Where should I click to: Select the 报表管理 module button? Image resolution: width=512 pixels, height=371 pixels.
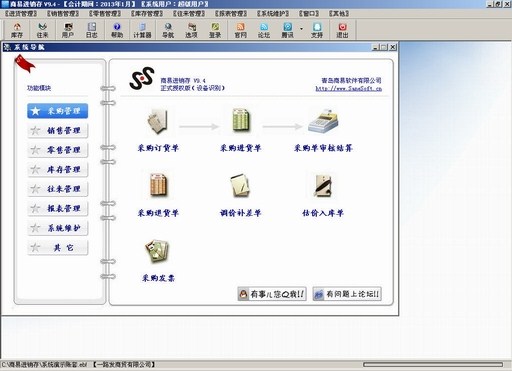tap(58, 208)
